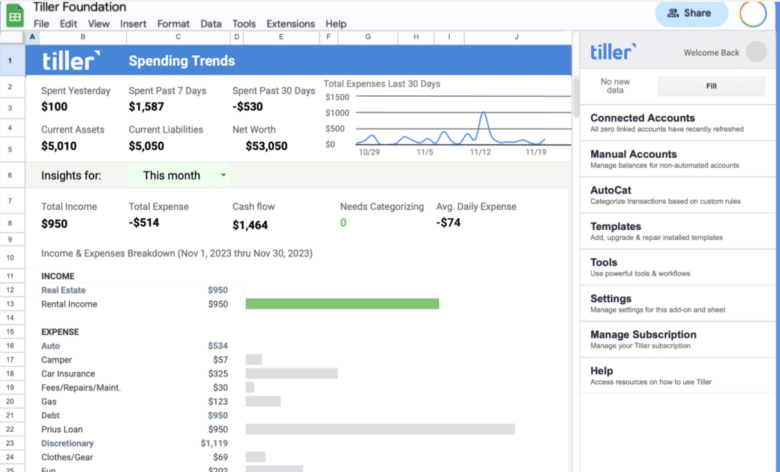This screenshot has height=472, width=780.
Task: Open Templates in the Tiller sidebar
Action: (616, 226)
